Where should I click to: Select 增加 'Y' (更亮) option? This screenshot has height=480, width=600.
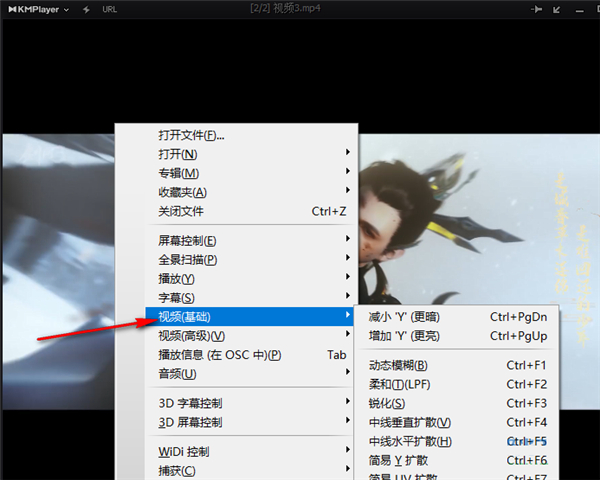pyautogui.click(x=457, y=336)
